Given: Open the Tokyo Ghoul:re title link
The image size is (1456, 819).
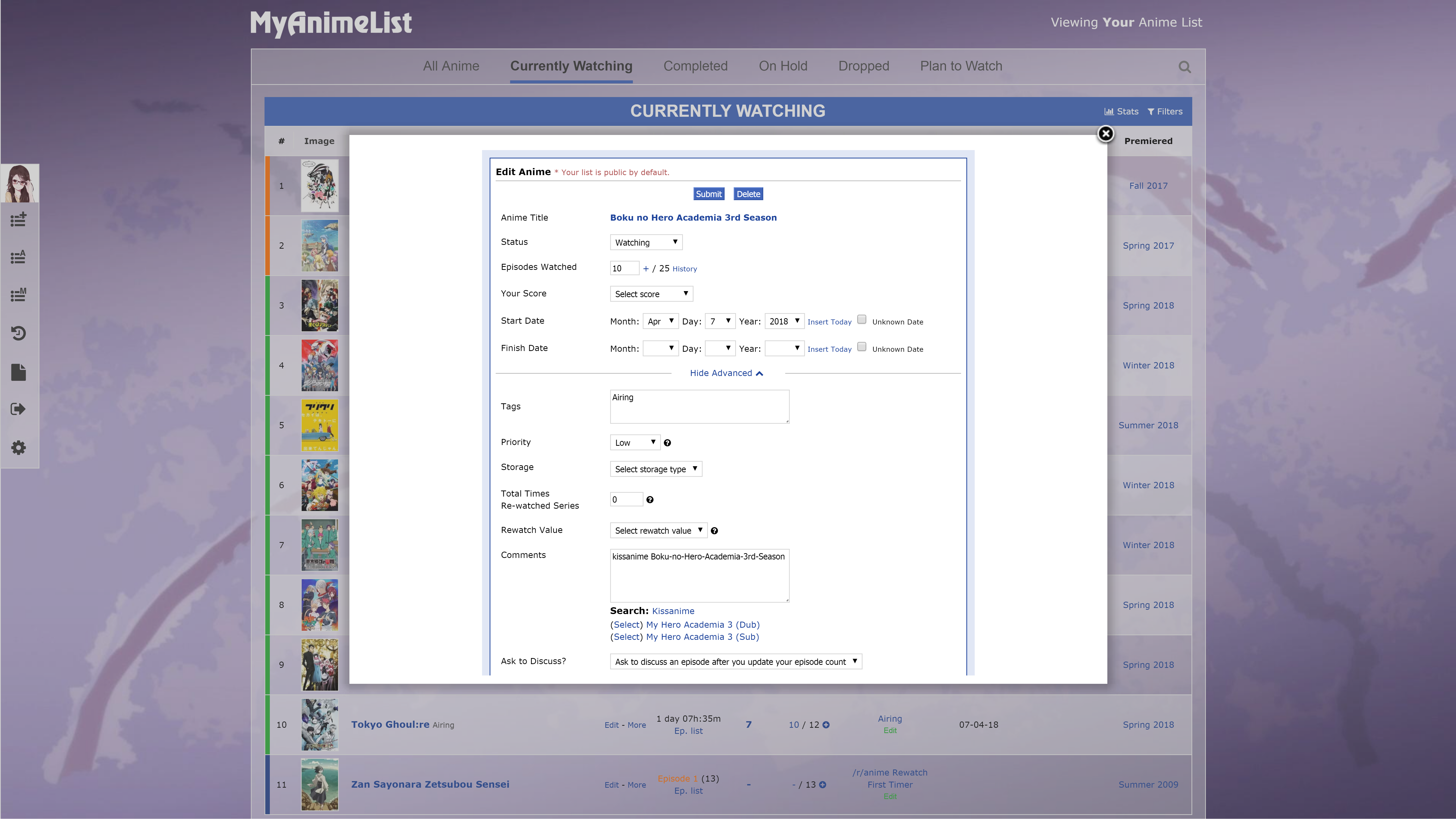Looking at the screenshot, I should [390, 724].
